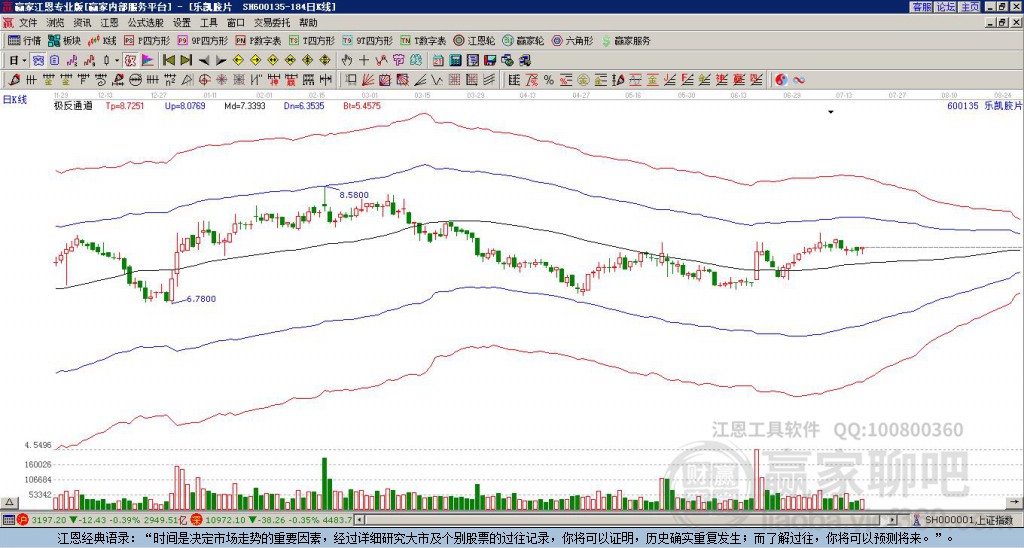
Task: Select the circled crosshair target tool
Action: tap(204, 80)
